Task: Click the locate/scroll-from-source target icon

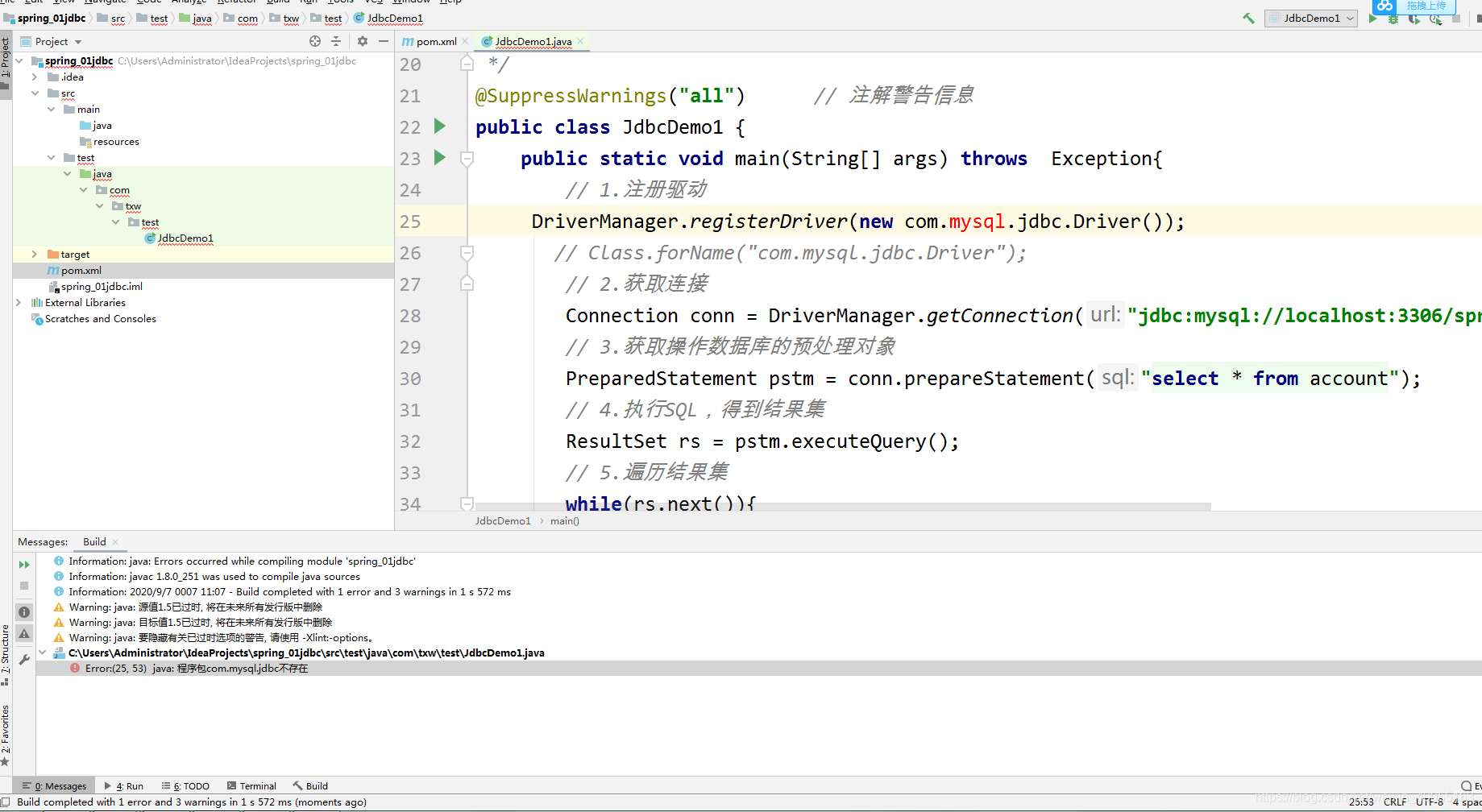Action: [x=315, y=41]
